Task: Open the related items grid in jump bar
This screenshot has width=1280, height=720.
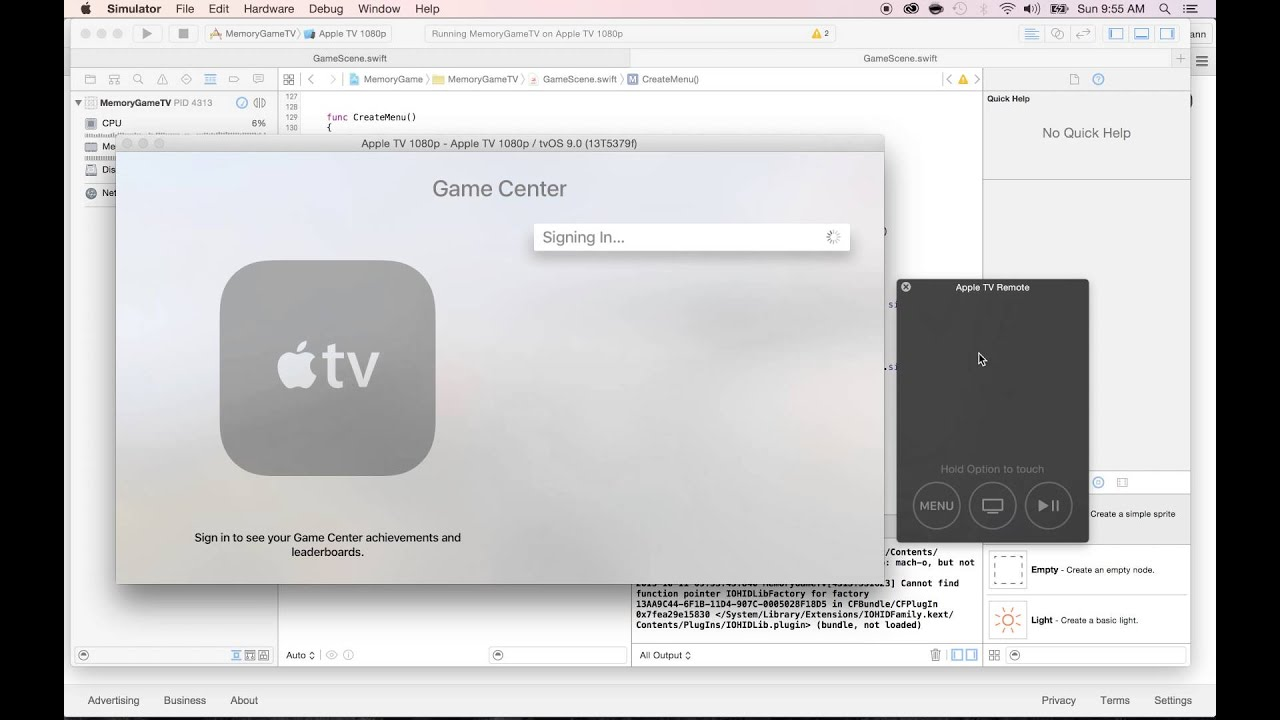Action: click(x=288, y=79)
